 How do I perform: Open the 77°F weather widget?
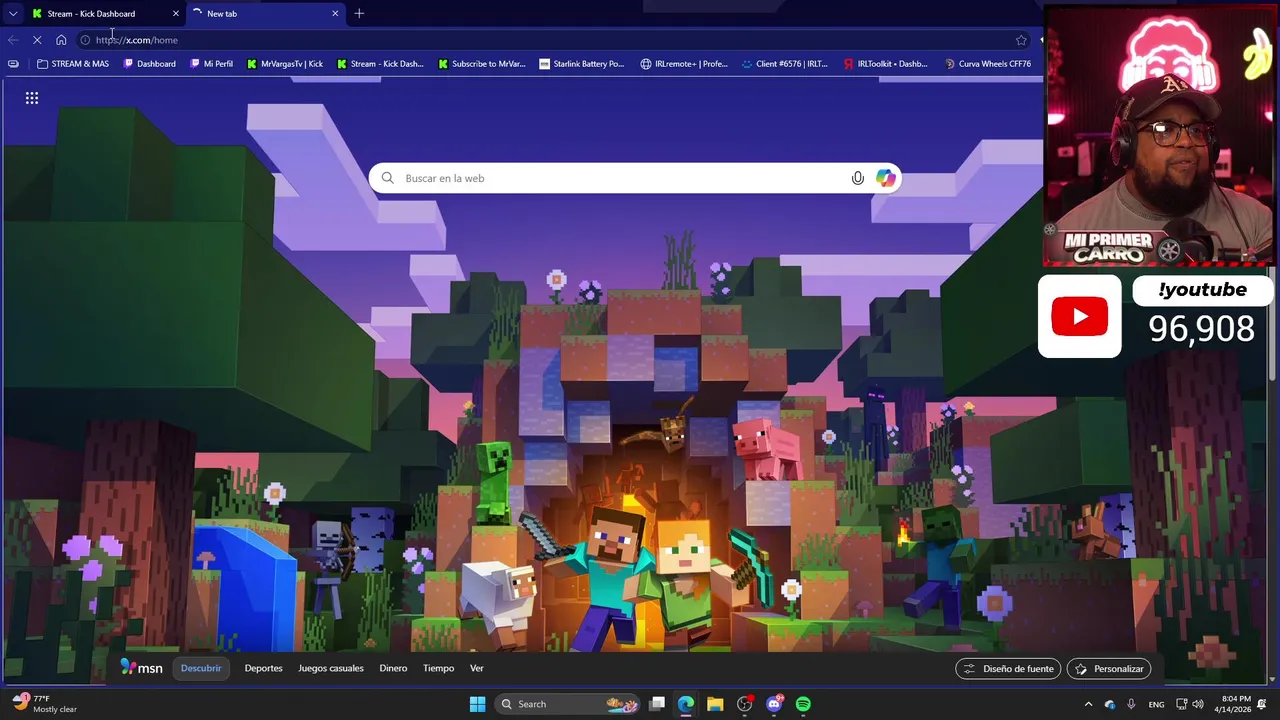[x=45, y=704]
